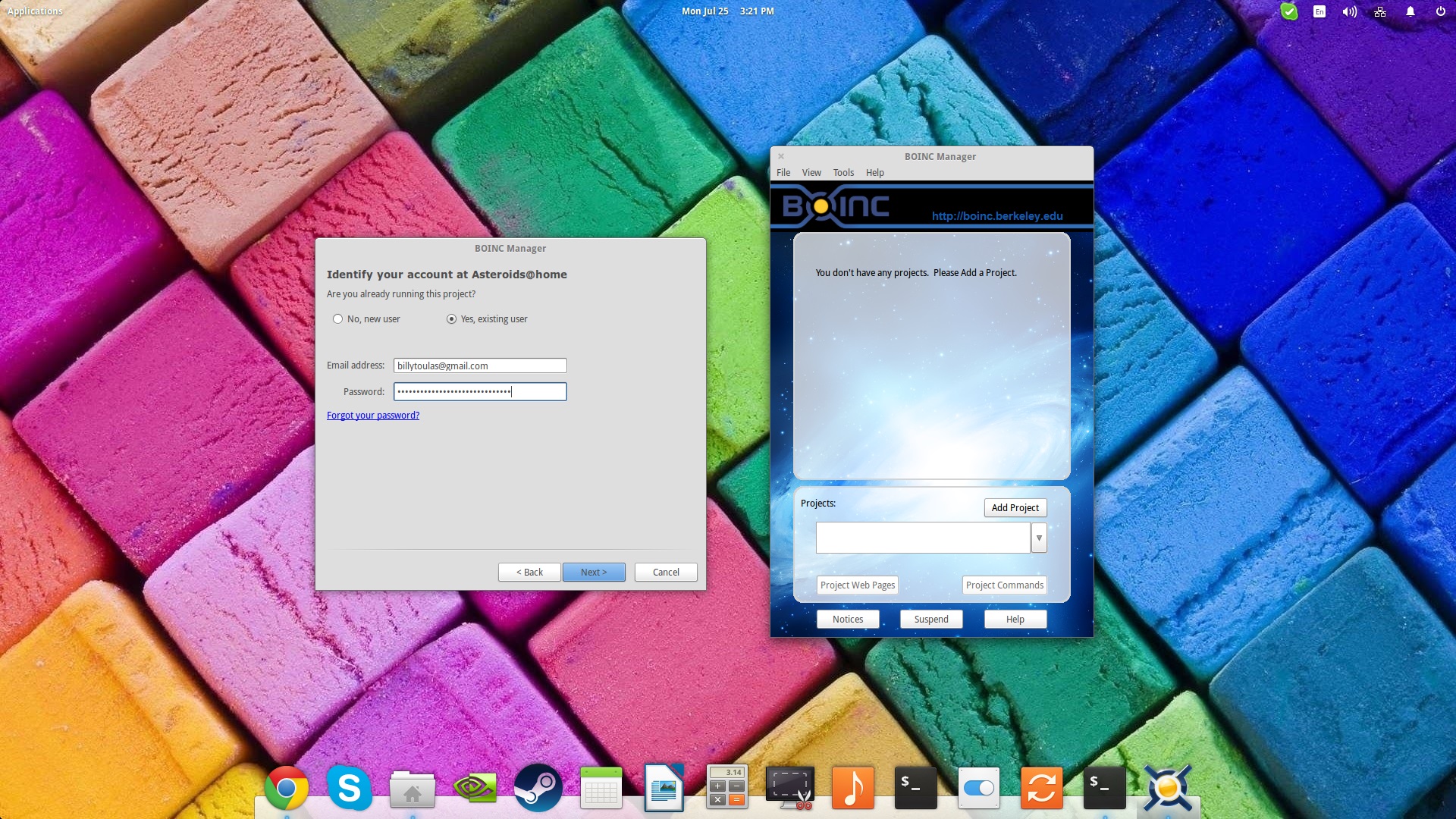Click the Projects combo box field
This screenshot has width=1456, height=819.
point(923,538)
